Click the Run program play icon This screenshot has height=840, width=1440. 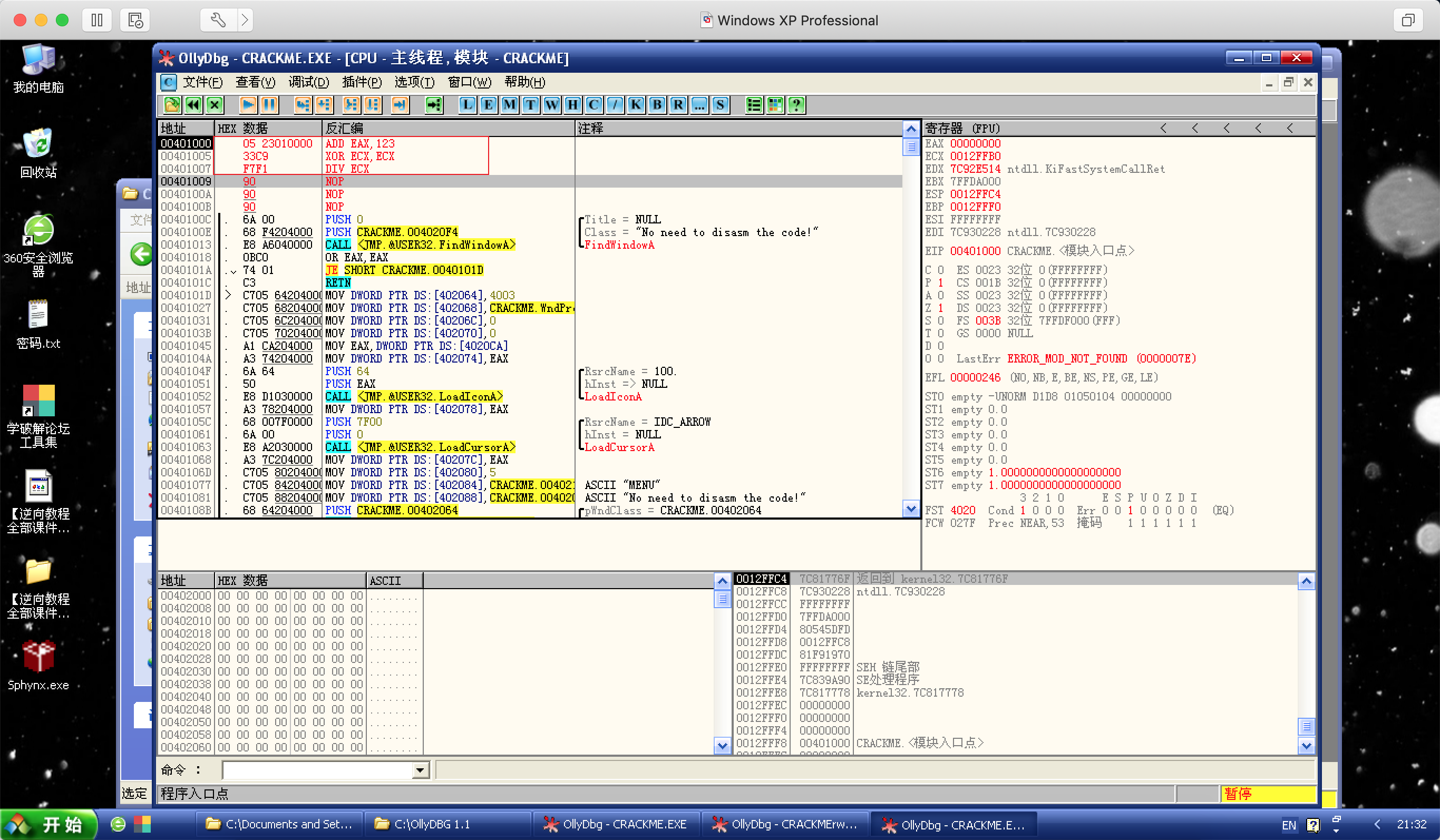[248, 105]
